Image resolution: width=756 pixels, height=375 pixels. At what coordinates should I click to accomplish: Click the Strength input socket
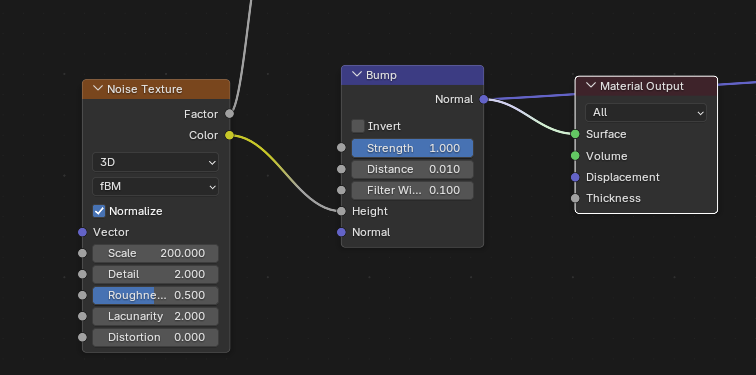[x=341, y=147]
